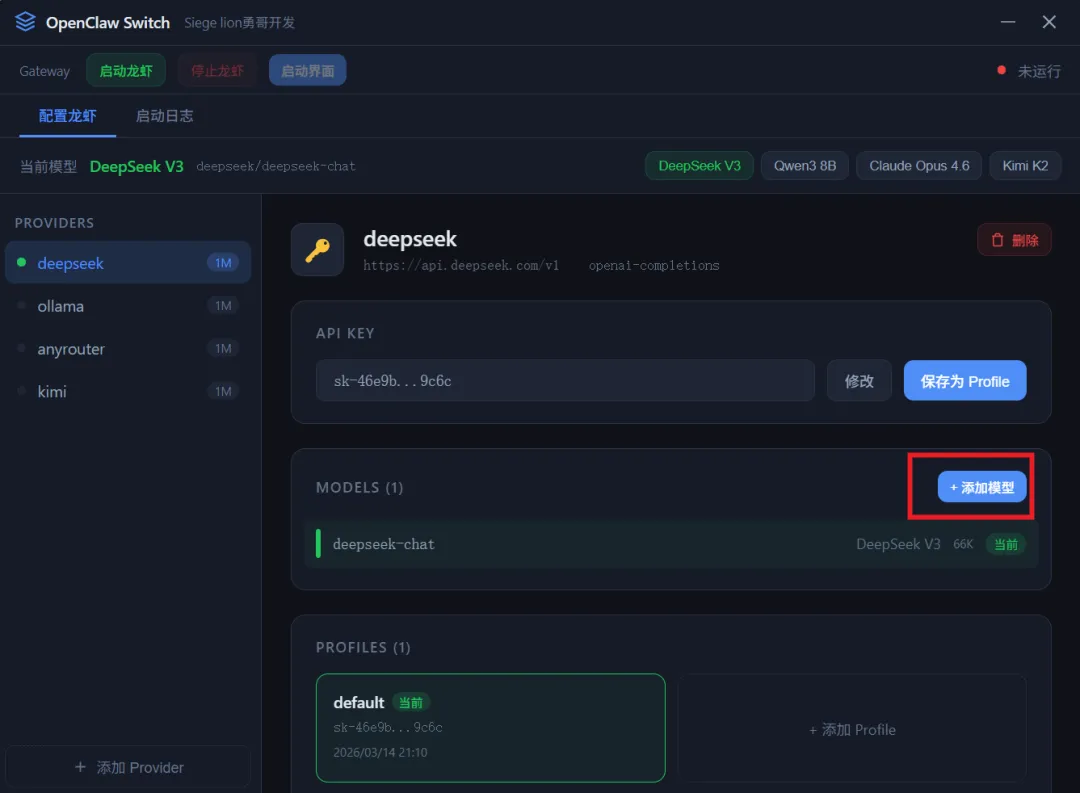The width and height of the screenshot is (1080, 793).
Task: Minimize the OpenClaw Switch window
Action: click(x=1008, y=22)
